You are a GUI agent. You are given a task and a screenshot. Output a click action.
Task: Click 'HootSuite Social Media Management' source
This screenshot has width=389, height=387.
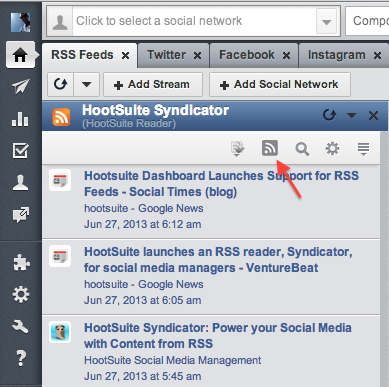[x=173, y=360]
